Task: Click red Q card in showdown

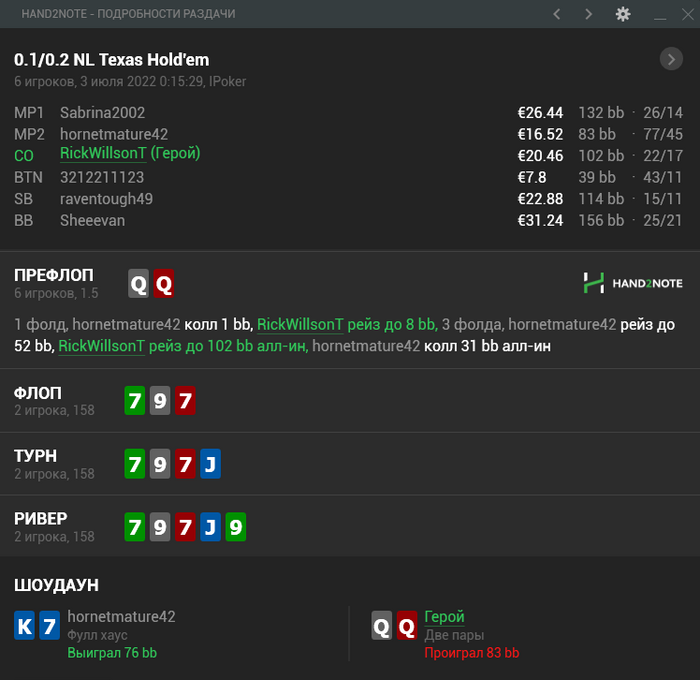Action: click(407, 626)
